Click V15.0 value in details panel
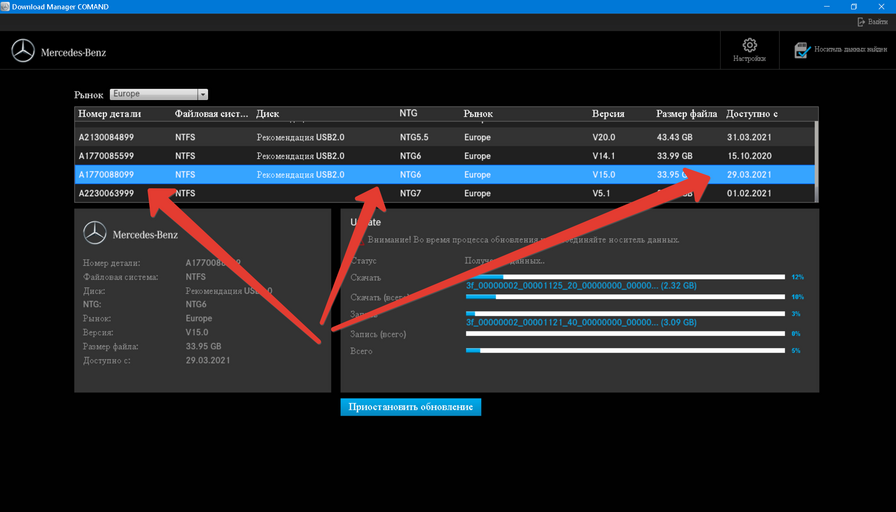Viewport: 896px width, 512px height. click(197, 332)
